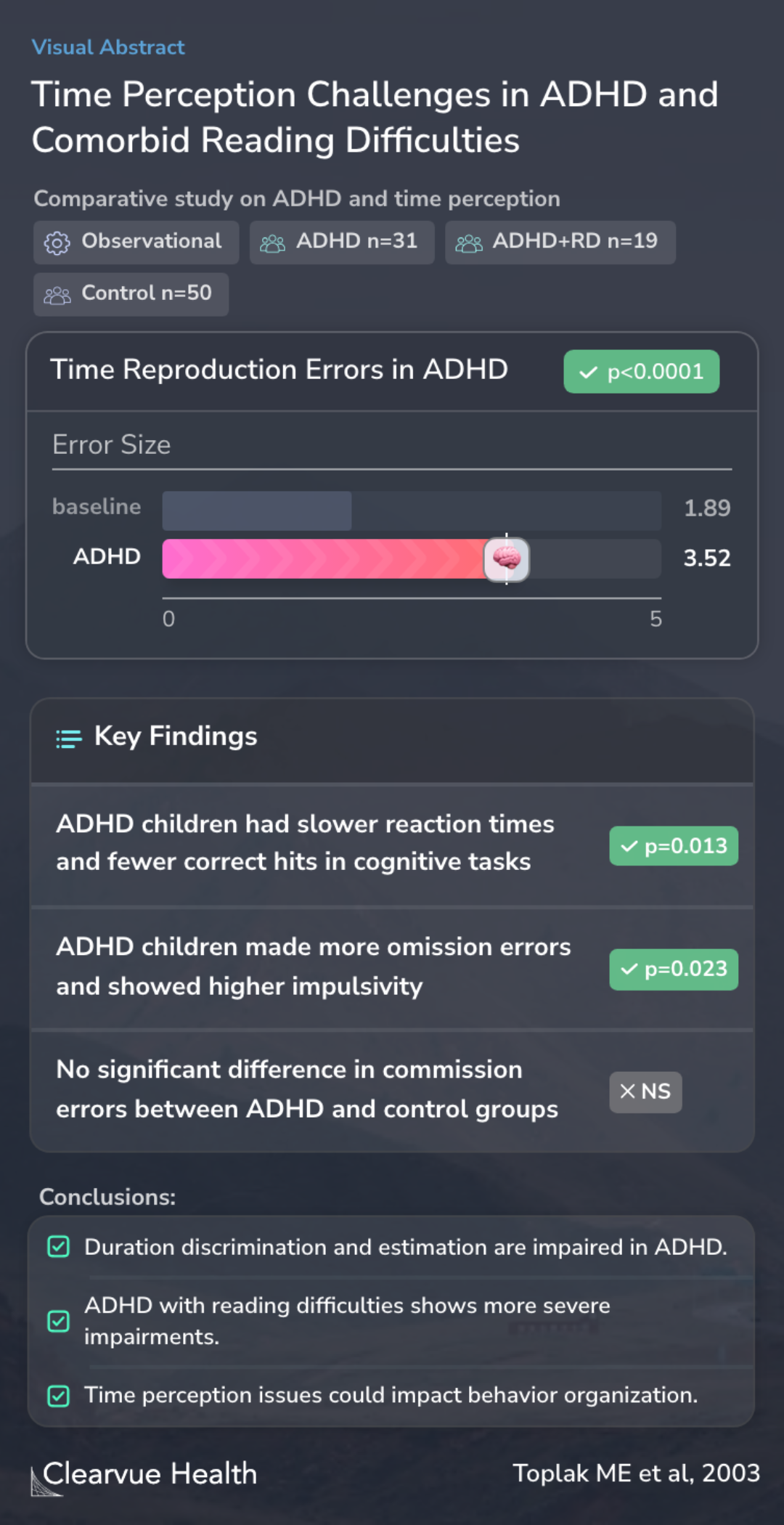Click the gear icon beside Observational

tap(57, 243)
